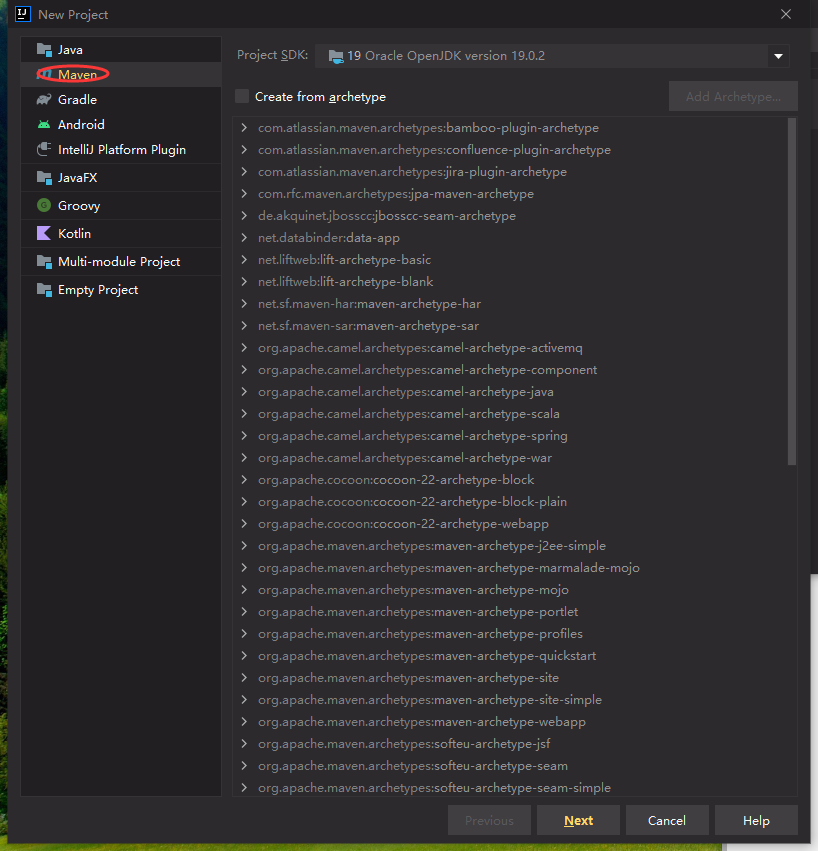Click Add Archetype button

point(733,97)
